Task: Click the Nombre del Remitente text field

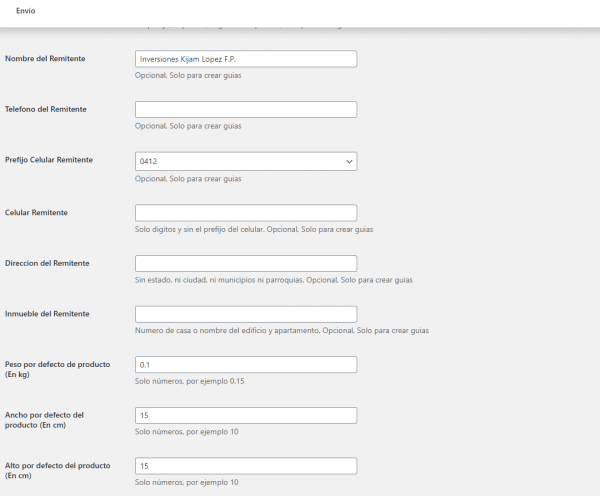Action: coord(246,59)
